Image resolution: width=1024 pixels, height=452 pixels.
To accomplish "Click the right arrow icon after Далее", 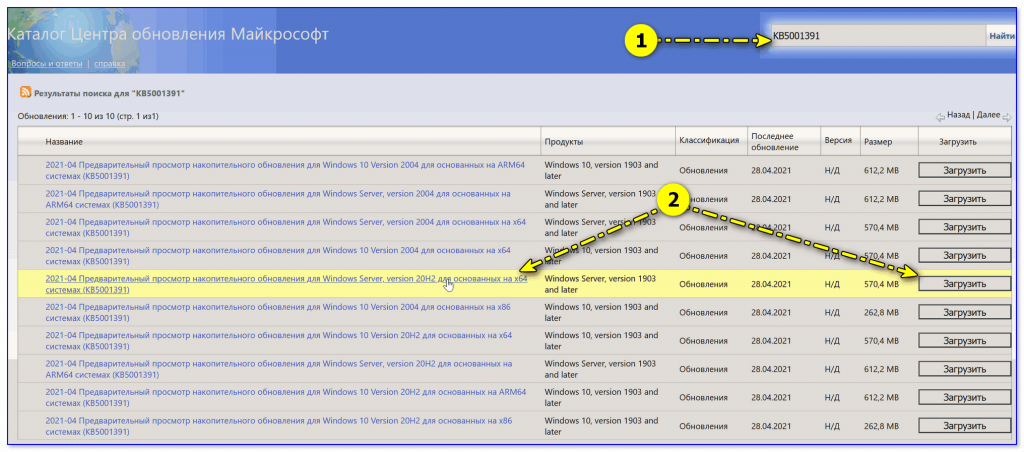I will coord(1006,117).
